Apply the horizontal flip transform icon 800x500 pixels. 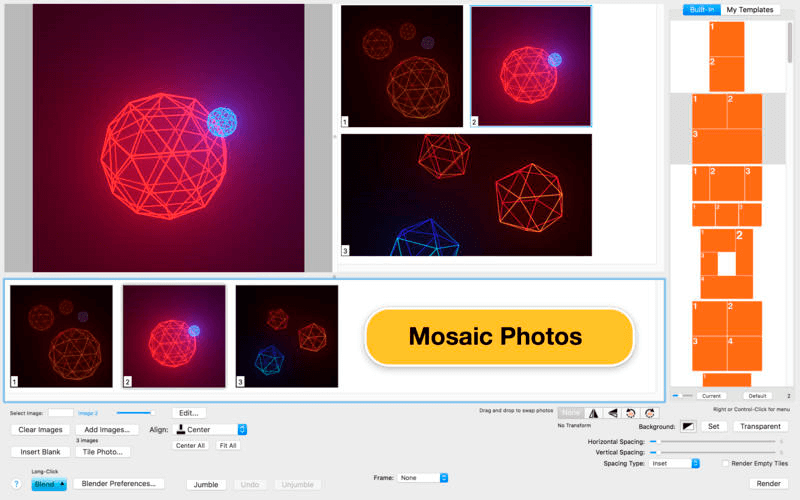point(593,413)
